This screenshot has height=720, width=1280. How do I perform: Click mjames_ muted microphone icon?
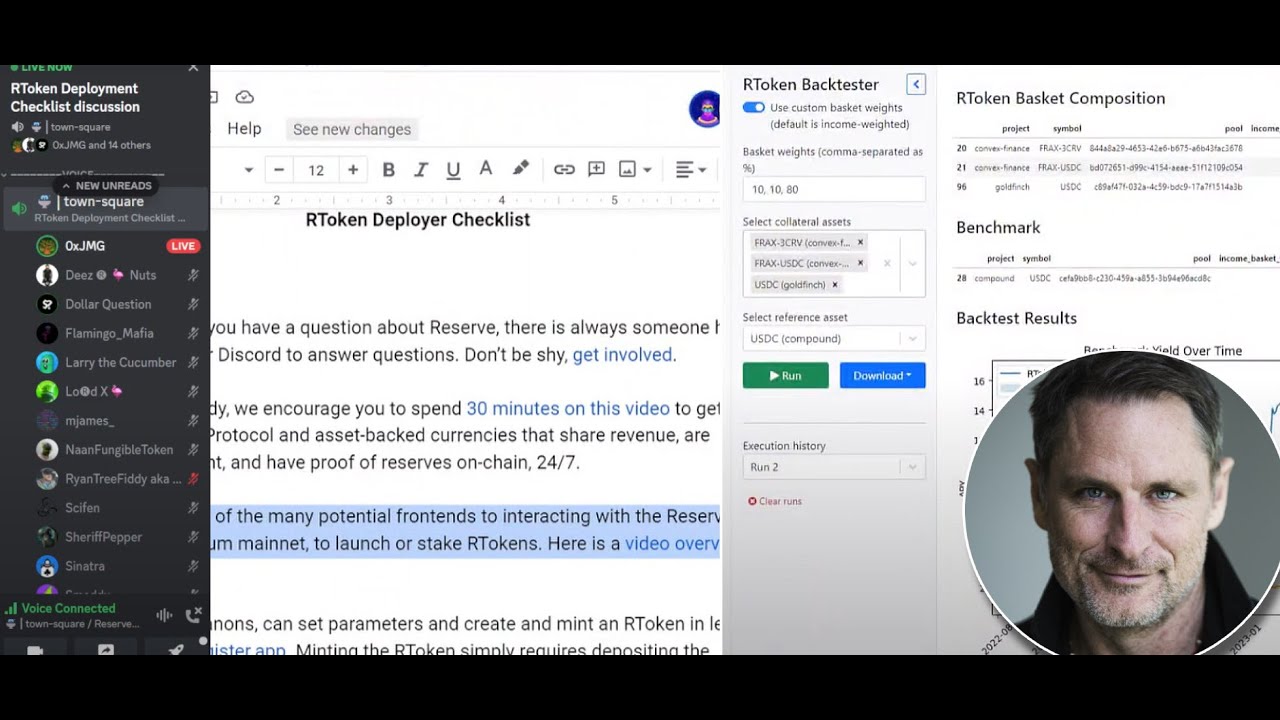click(x=193, y=421)
